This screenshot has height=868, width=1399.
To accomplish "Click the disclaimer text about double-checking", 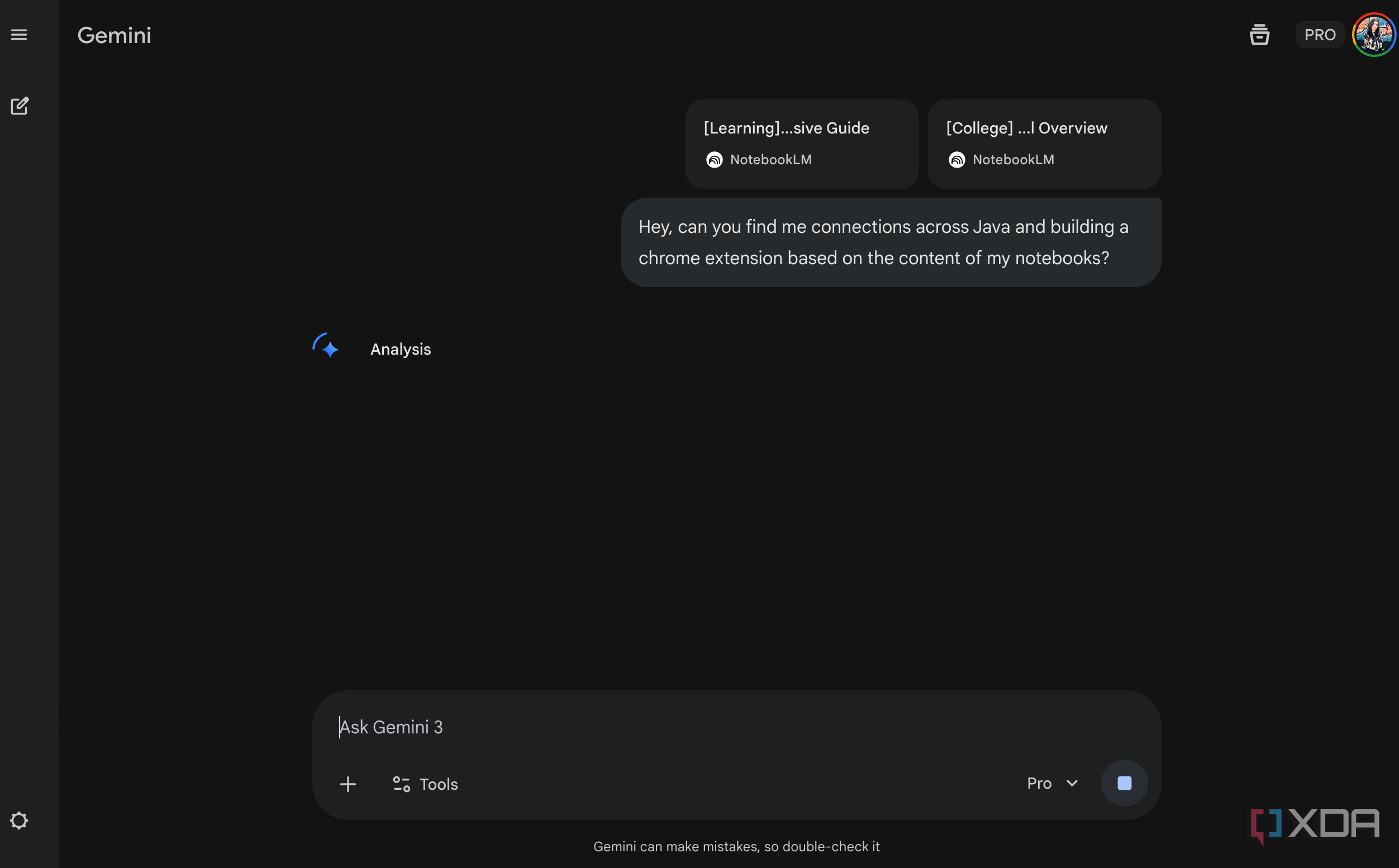I will [736, 846].
